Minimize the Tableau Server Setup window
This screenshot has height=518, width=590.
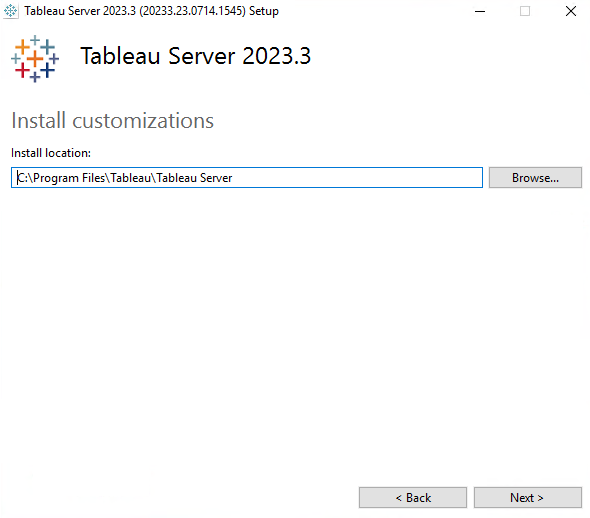click(480, 11)
